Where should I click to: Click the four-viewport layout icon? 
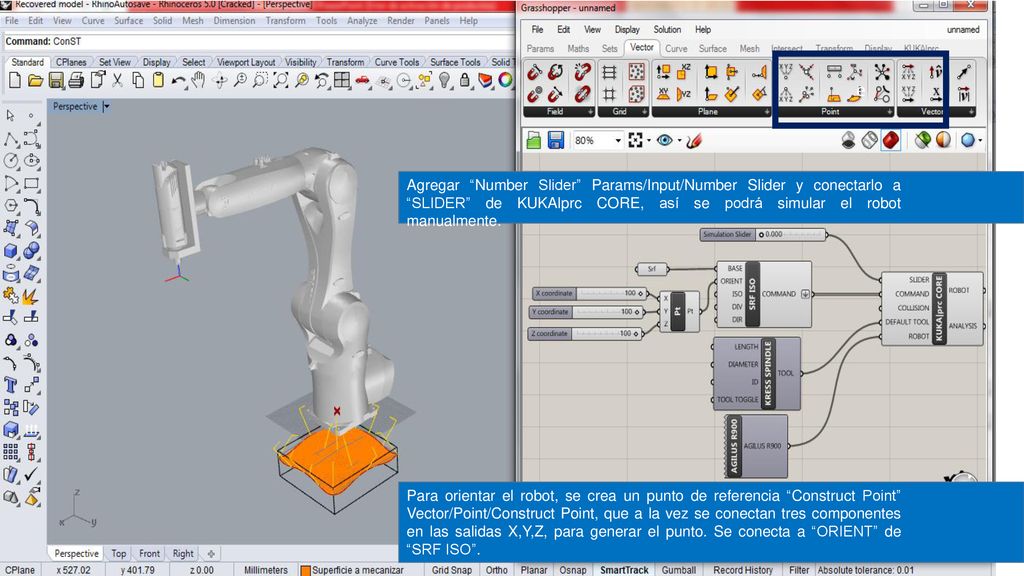[x=342, y=80]
